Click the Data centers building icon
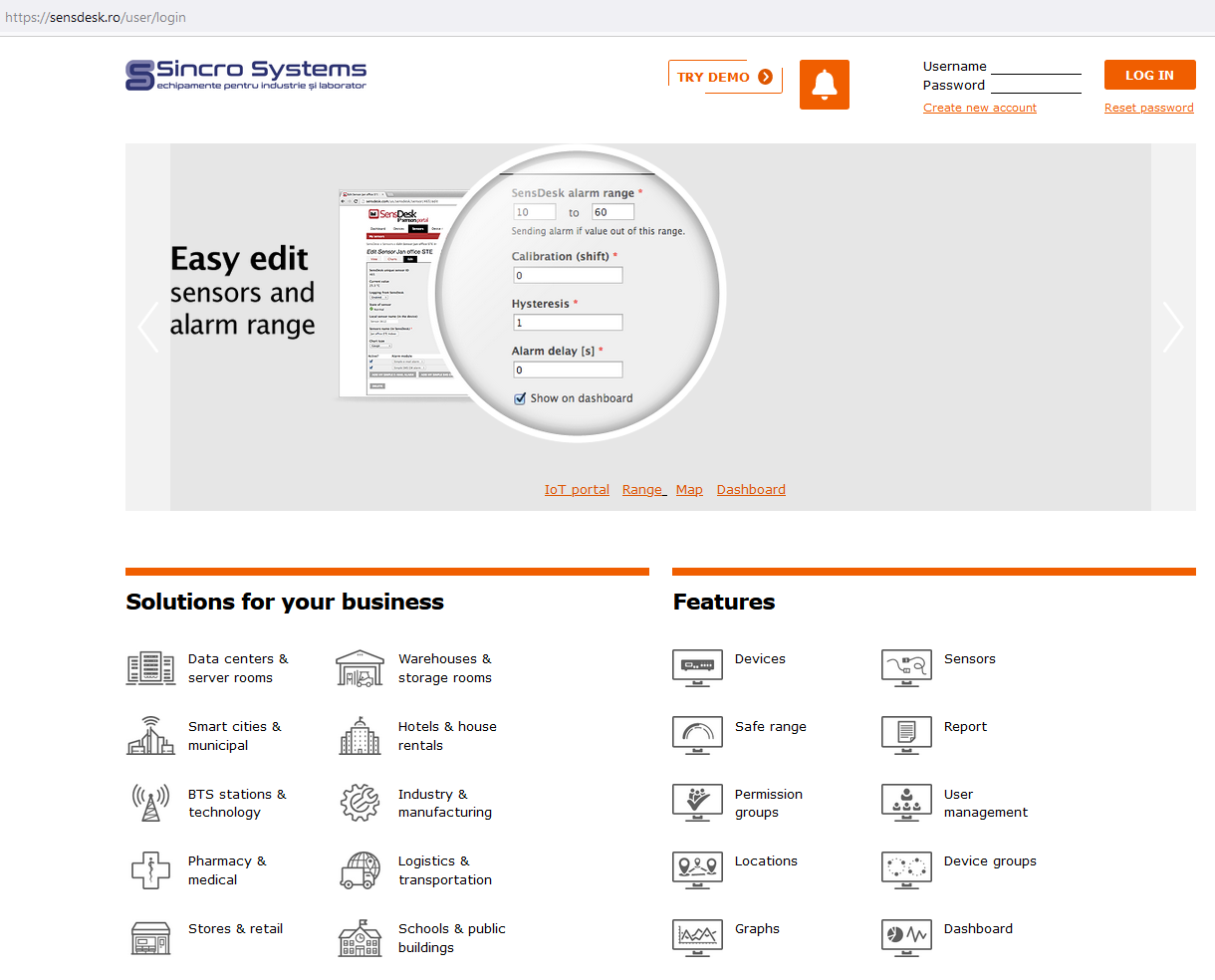This screenshot has height=980, width=1215. tap(151, 667)
